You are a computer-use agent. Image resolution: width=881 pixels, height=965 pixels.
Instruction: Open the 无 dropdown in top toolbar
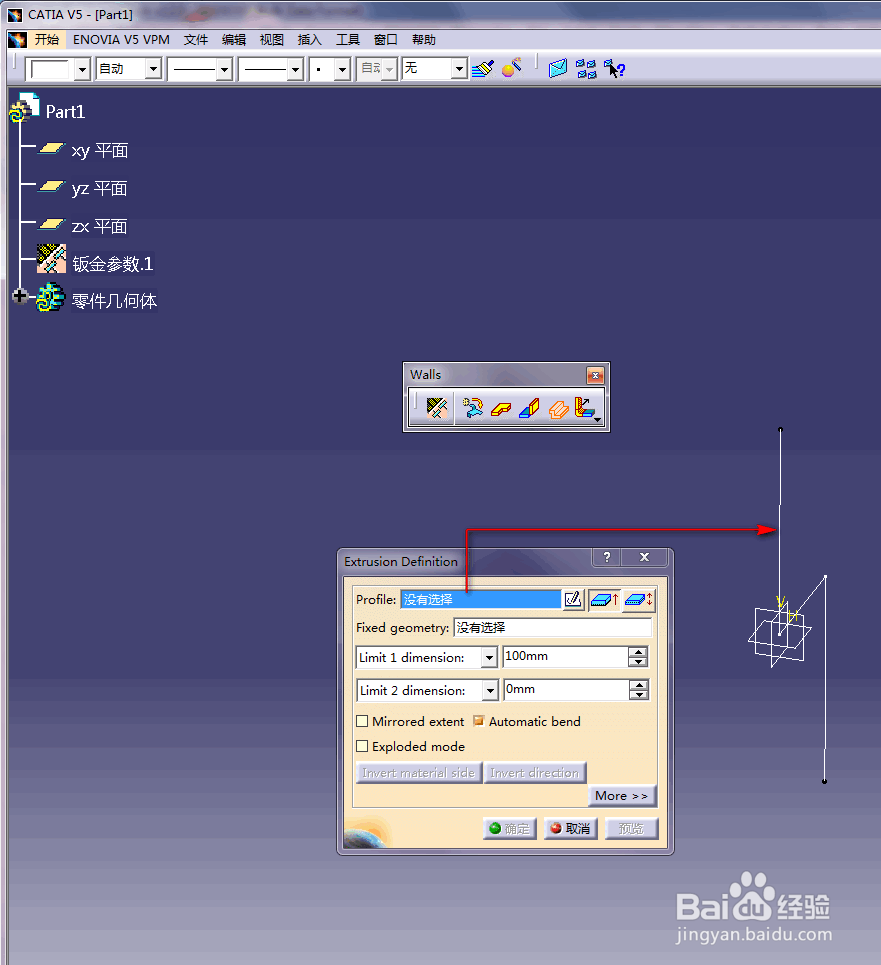[459, 69]
